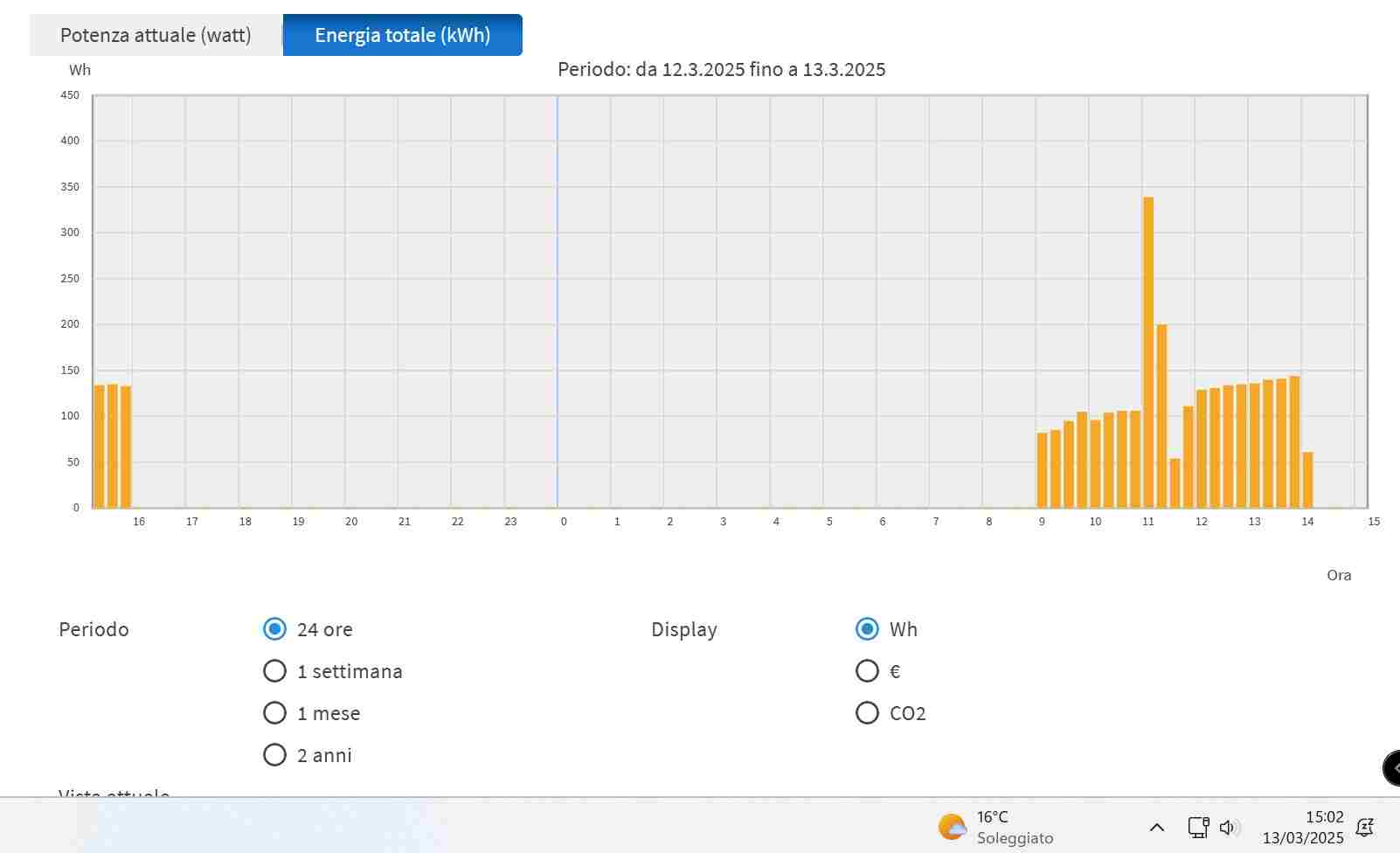This screenshot has width=1400, height=853.
Task: Choose the CO2 display option
Action: pos(867,713)
